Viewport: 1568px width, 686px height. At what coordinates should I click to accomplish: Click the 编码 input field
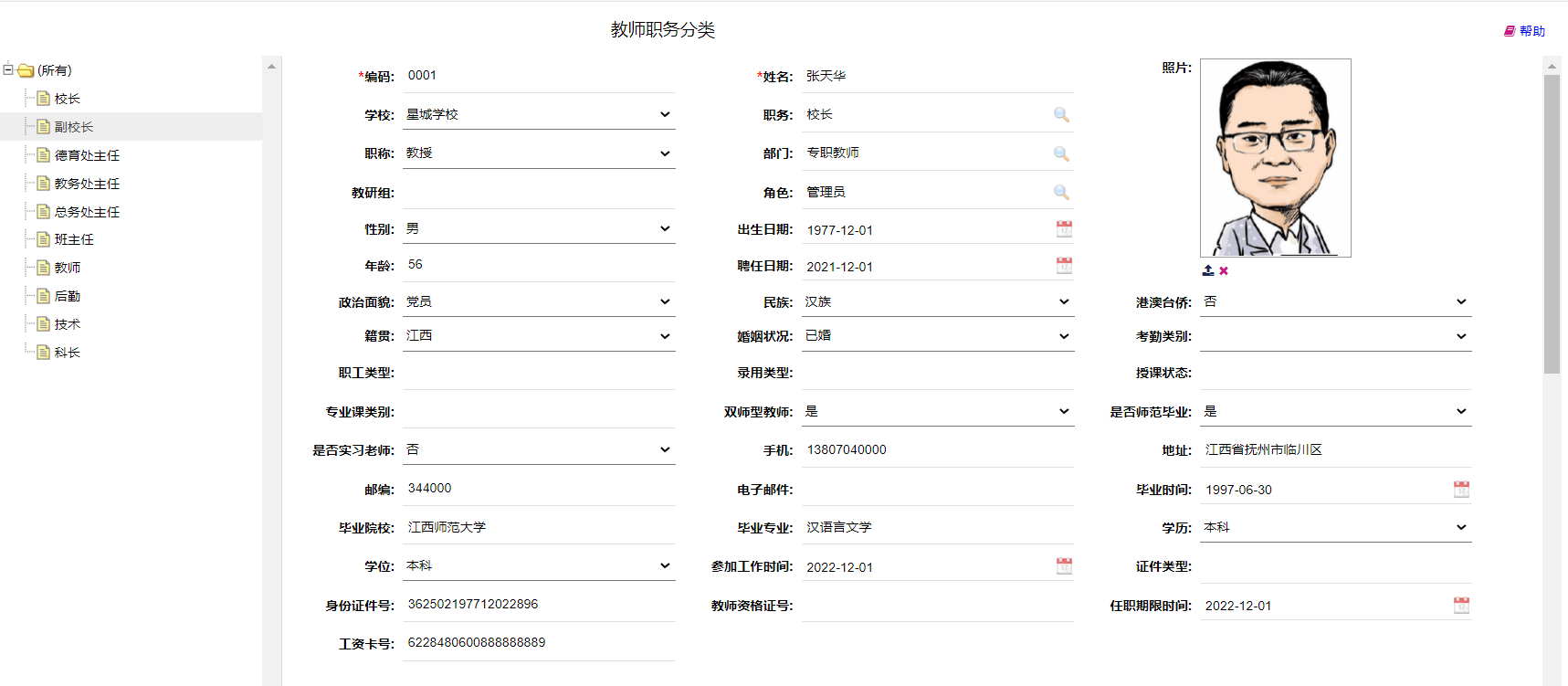[x=539, y=76]
